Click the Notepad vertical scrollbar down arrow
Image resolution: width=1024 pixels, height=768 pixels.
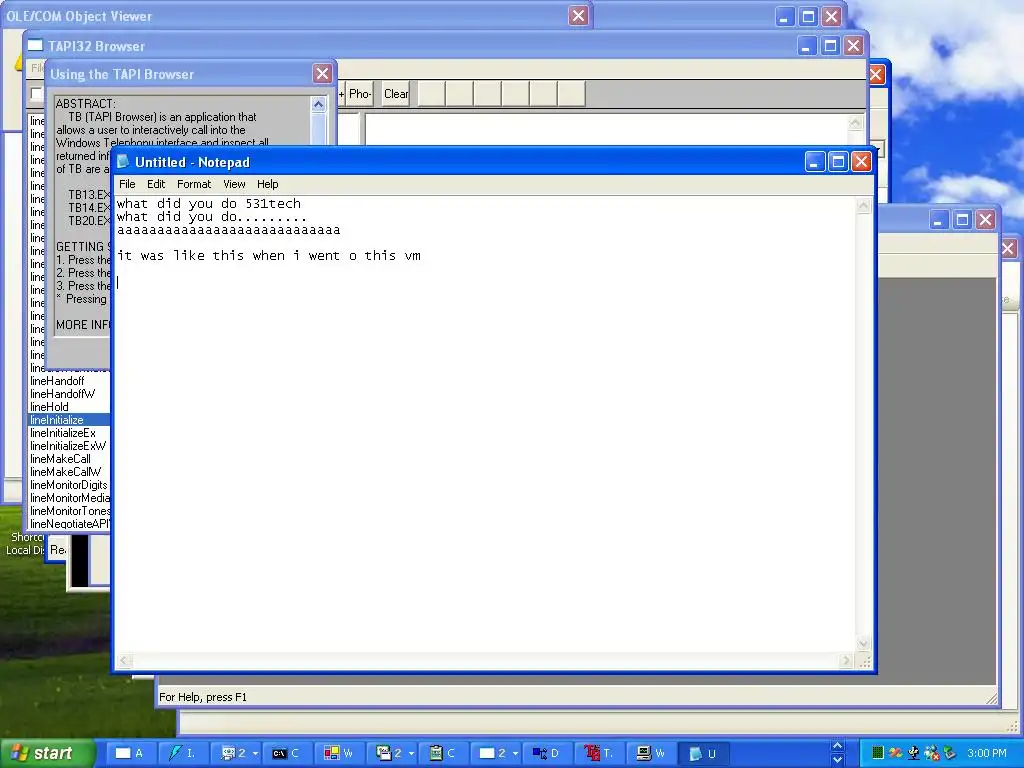coord(863,644)
